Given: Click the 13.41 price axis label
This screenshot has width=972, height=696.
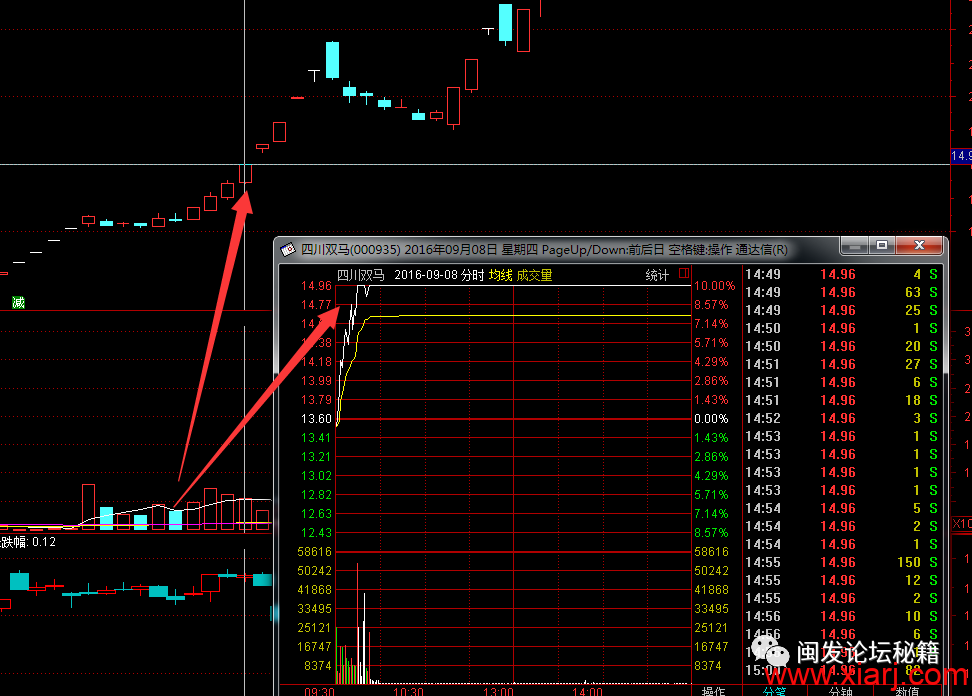Looking at the screenshot, I should [316, 438].
